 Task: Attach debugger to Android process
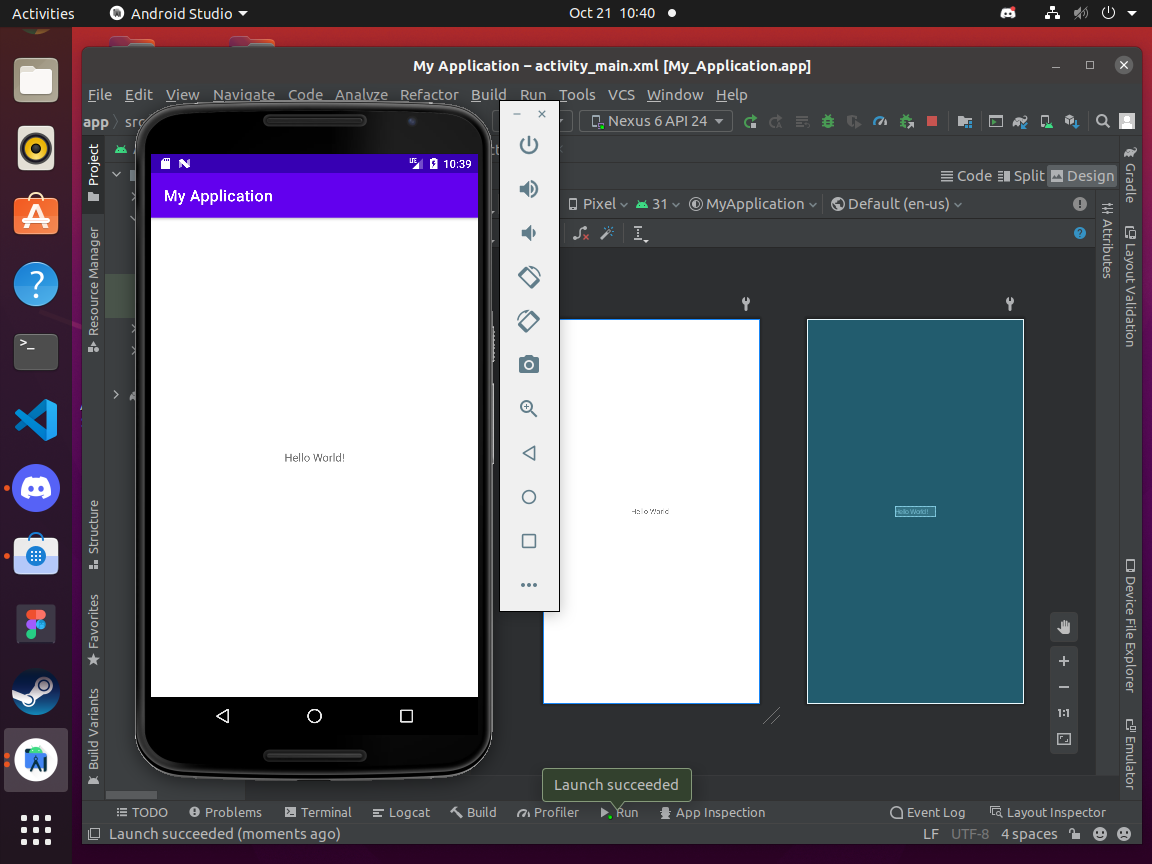[x=907, y=121]
